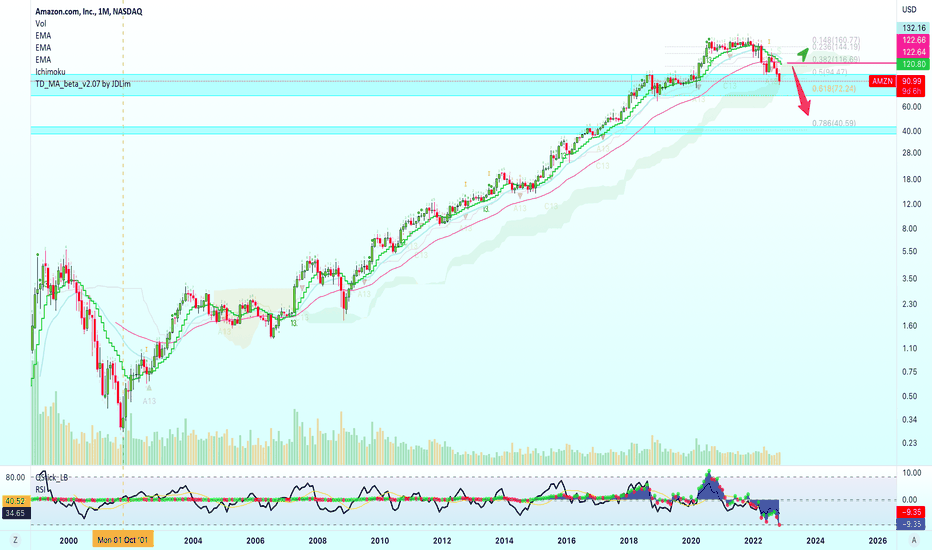Click the red -9.35 value label

911,512
